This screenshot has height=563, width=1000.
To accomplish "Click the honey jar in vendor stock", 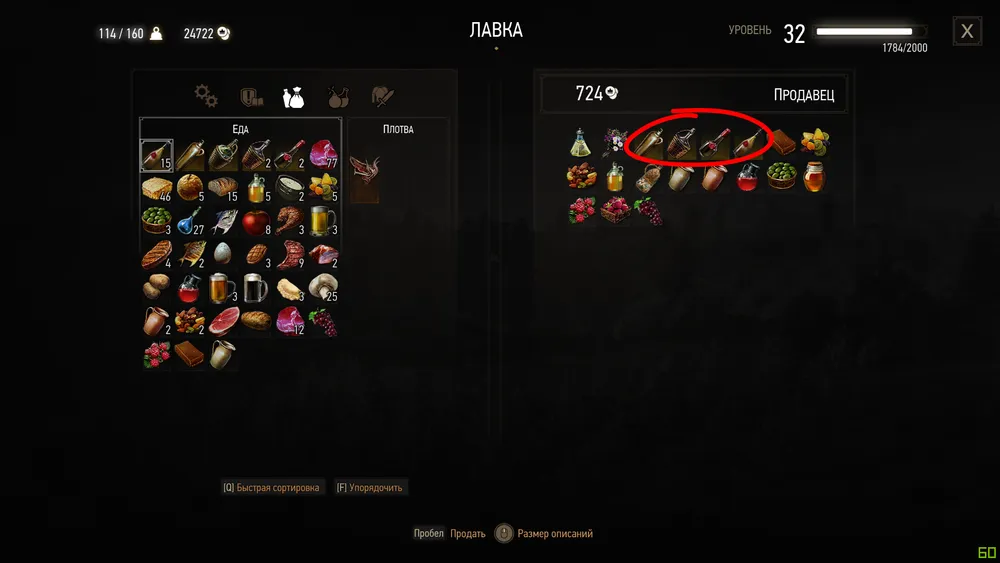I will pos(814,177).
